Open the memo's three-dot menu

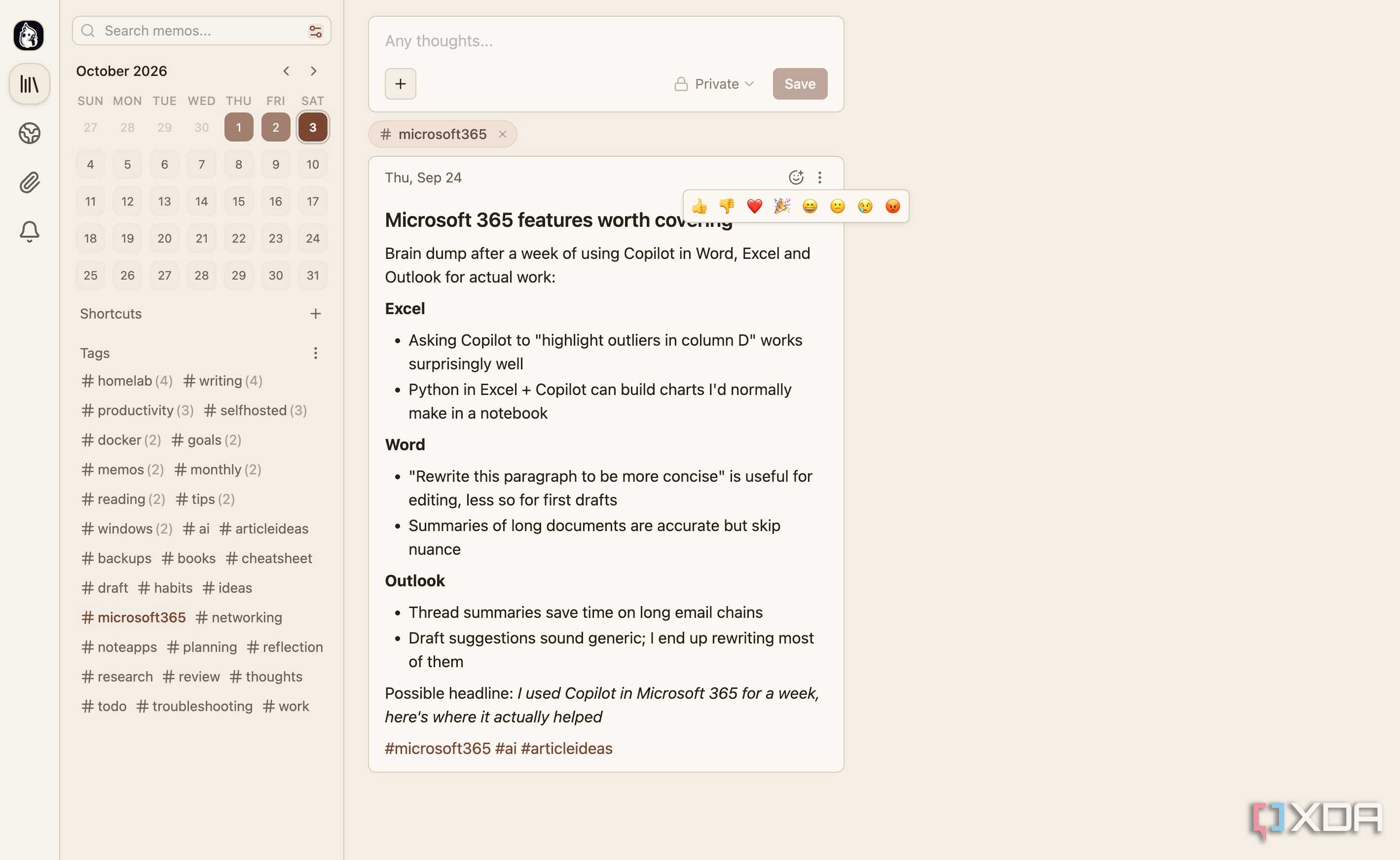[x=820, y=178]
